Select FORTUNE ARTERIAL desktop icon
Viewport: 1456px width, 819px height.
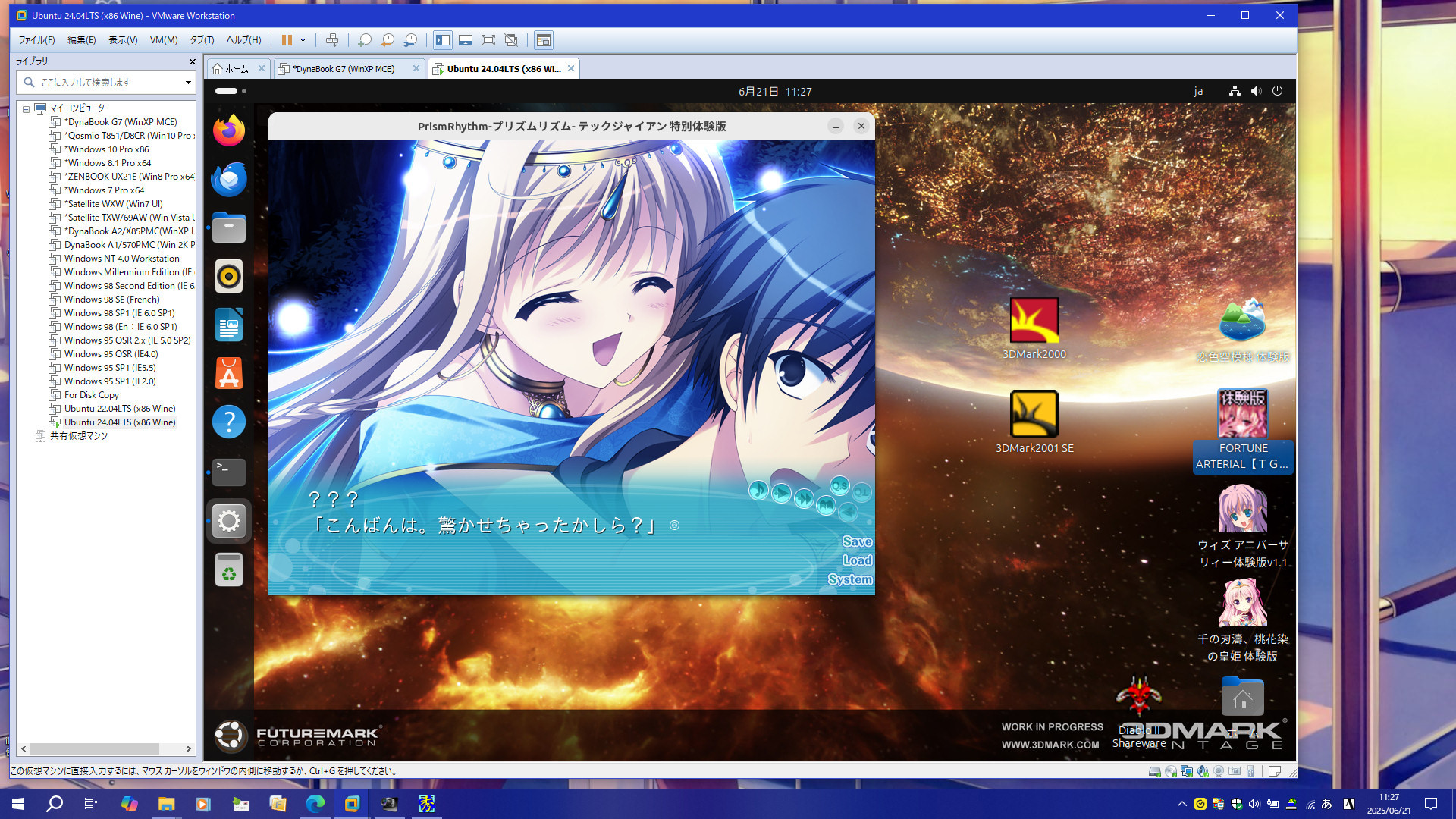coord(1242,431)
